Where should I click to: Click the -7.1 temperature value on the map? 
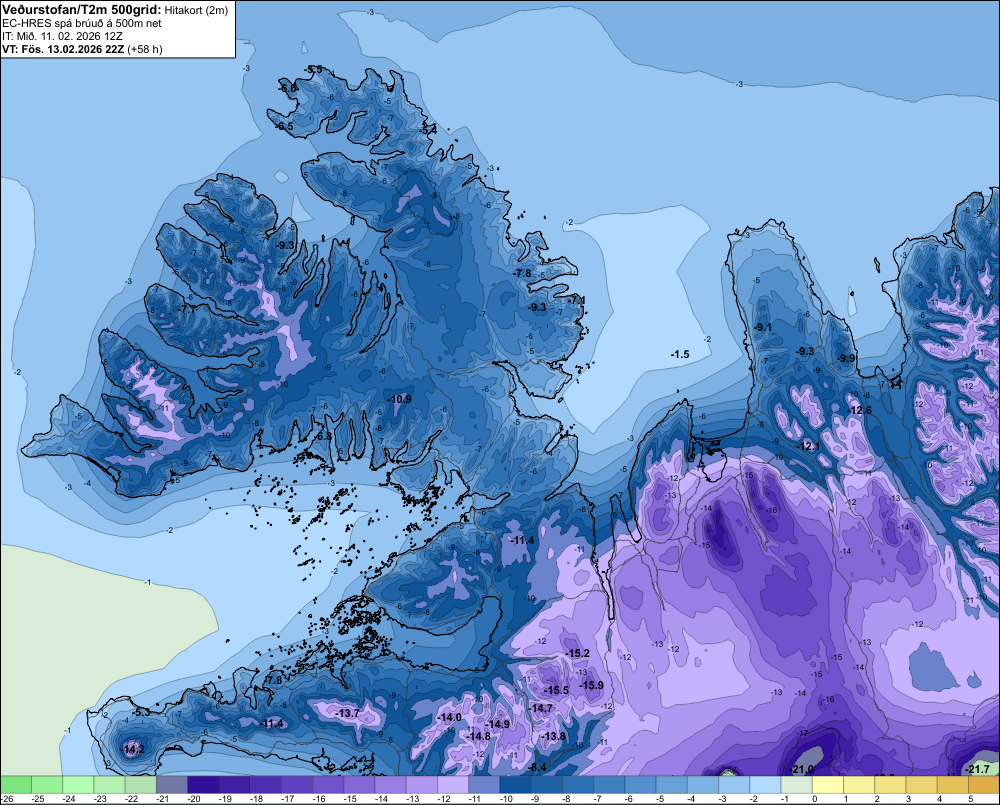click(x=576, y=300)
